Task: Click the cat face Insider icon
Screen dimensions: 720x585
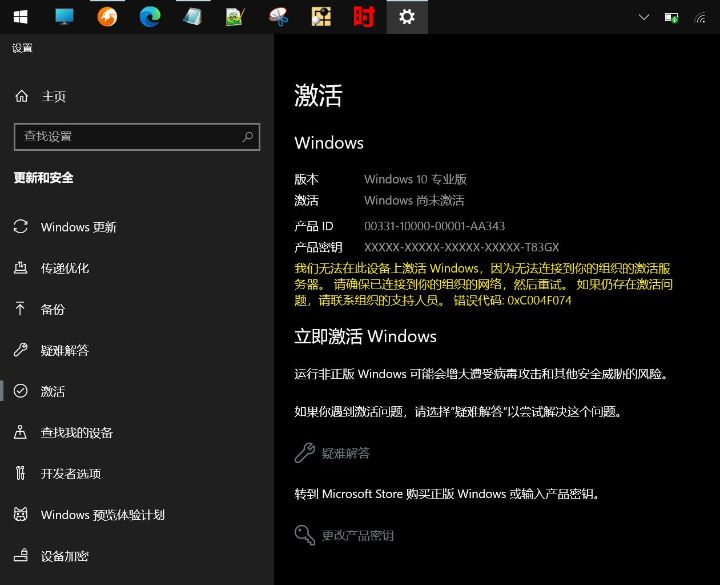Action: 20,514
